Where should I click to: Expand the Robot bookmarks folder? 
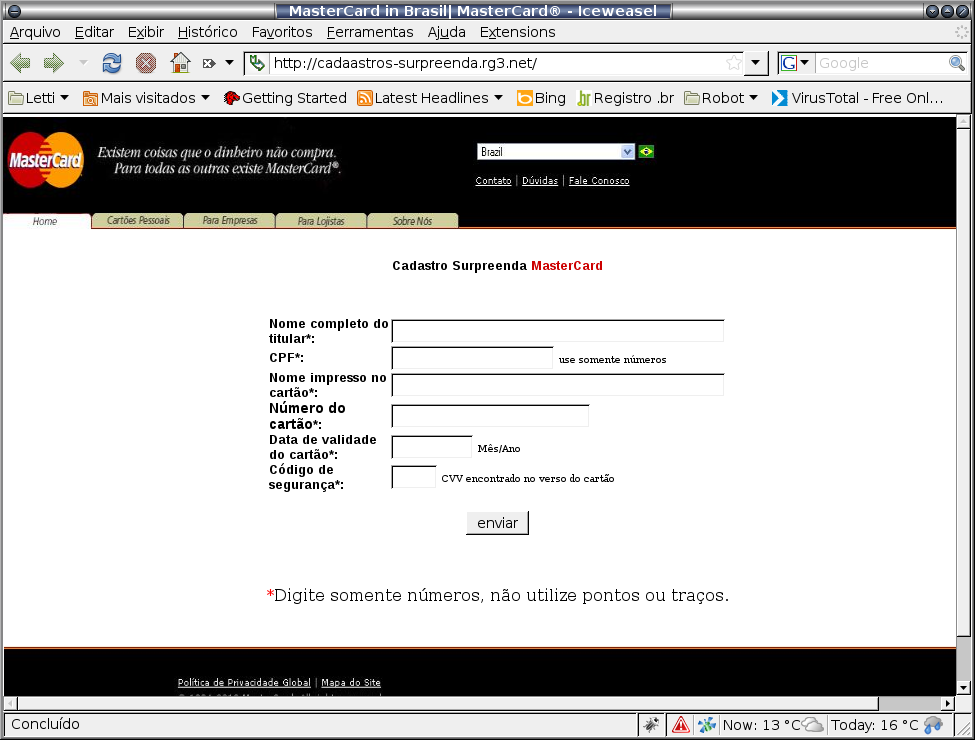(x=721, y=98)
